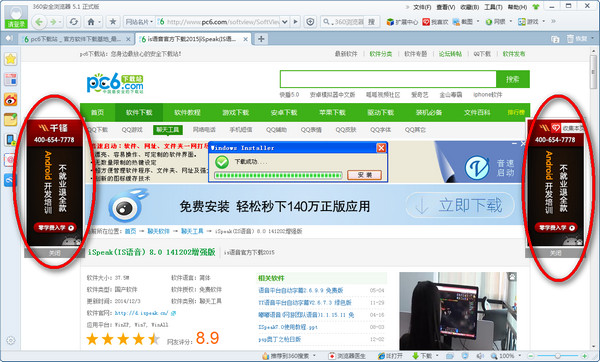The height and width of the screenshot is (362, 600).
Task: Mute sound via status bar speaker icon
Action: tap(479, 356)
